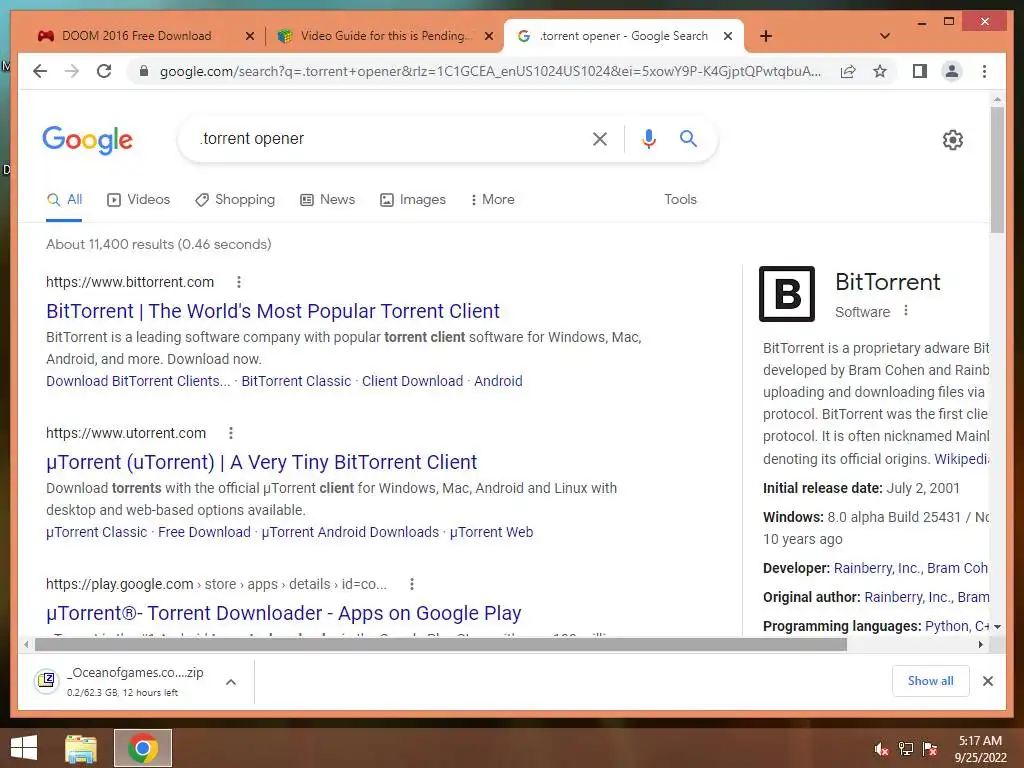Clear the search box text
This screenshot has width=1024, height=768.
click(600, 138)
